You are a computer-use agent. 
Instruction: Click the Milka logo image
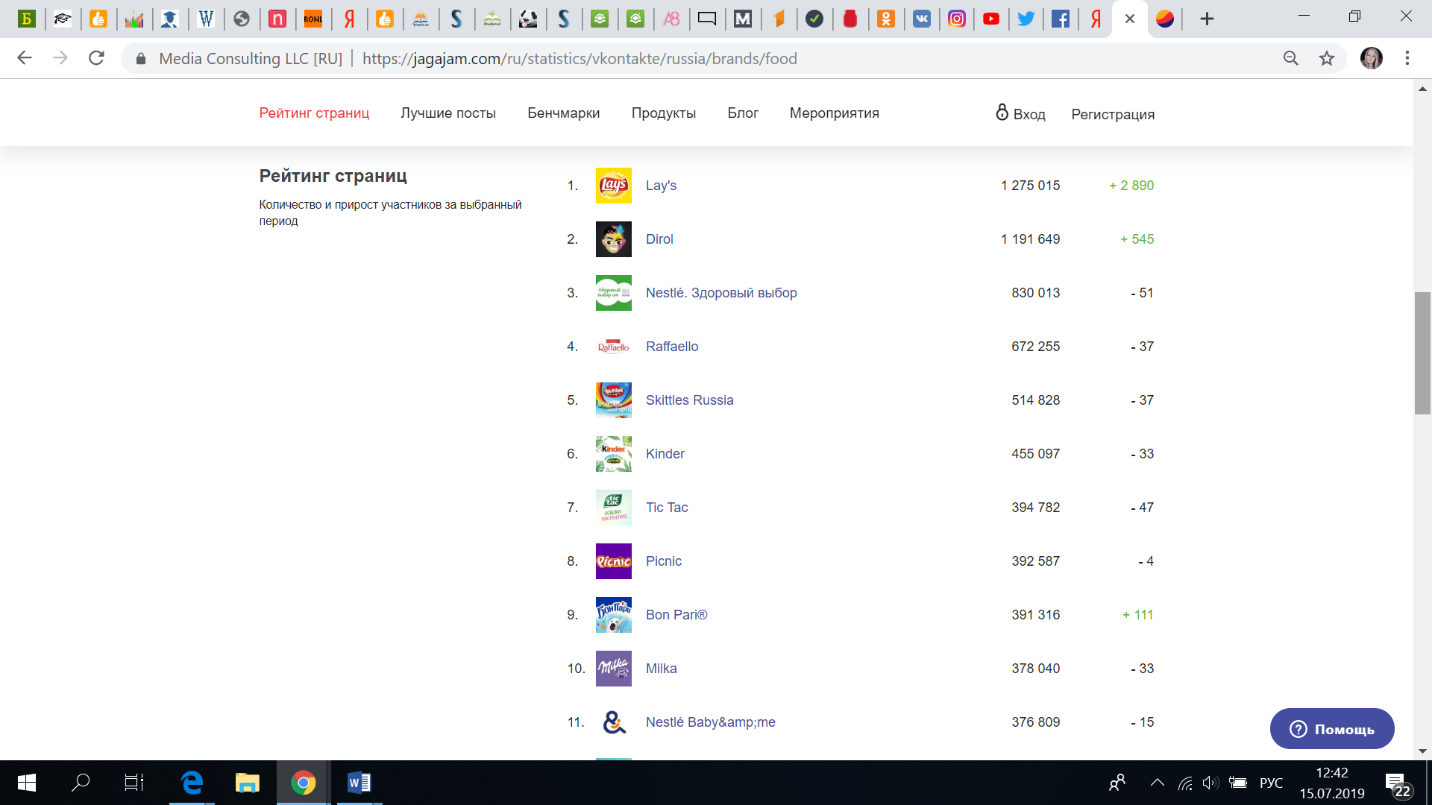click(x=613, y=669)
